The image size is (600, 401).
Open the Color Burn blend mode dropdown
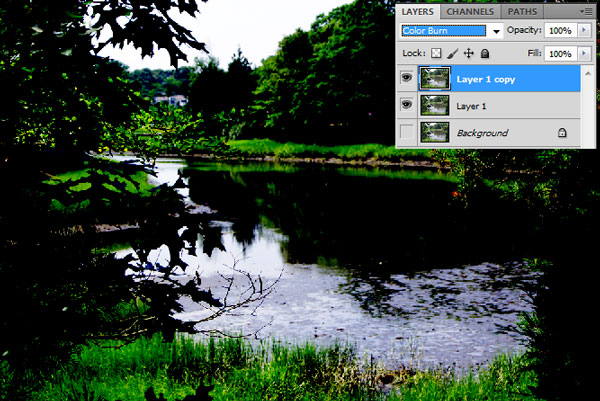[496, 31]
